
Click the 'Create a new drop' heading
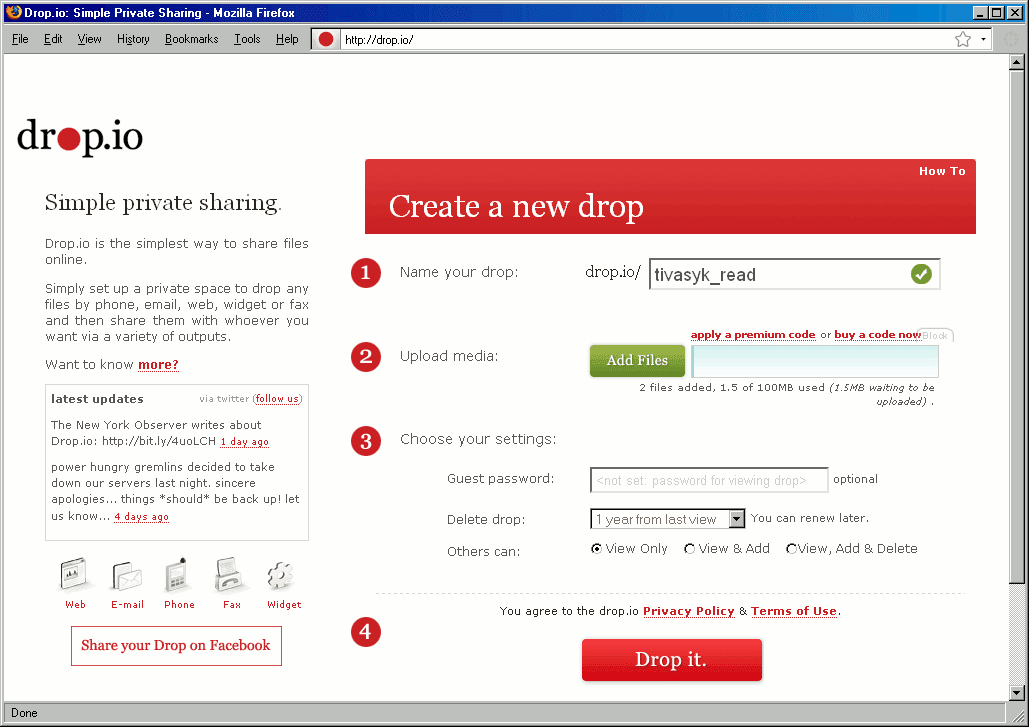[x=516, y=206]
